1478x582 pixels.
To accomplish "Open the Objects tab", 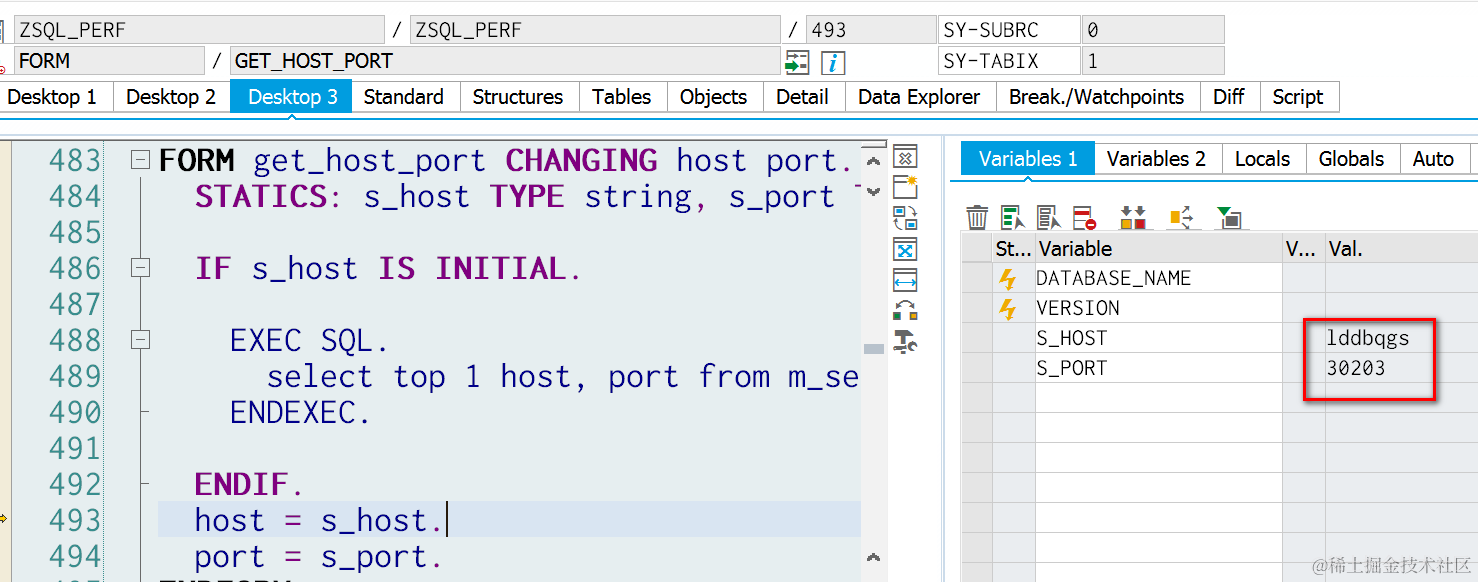I will tap(714, 97).
